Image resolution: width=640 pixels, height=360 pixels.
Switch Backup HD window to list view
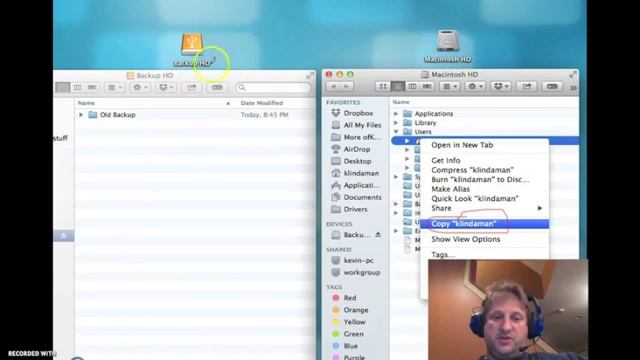coord(62,87)
